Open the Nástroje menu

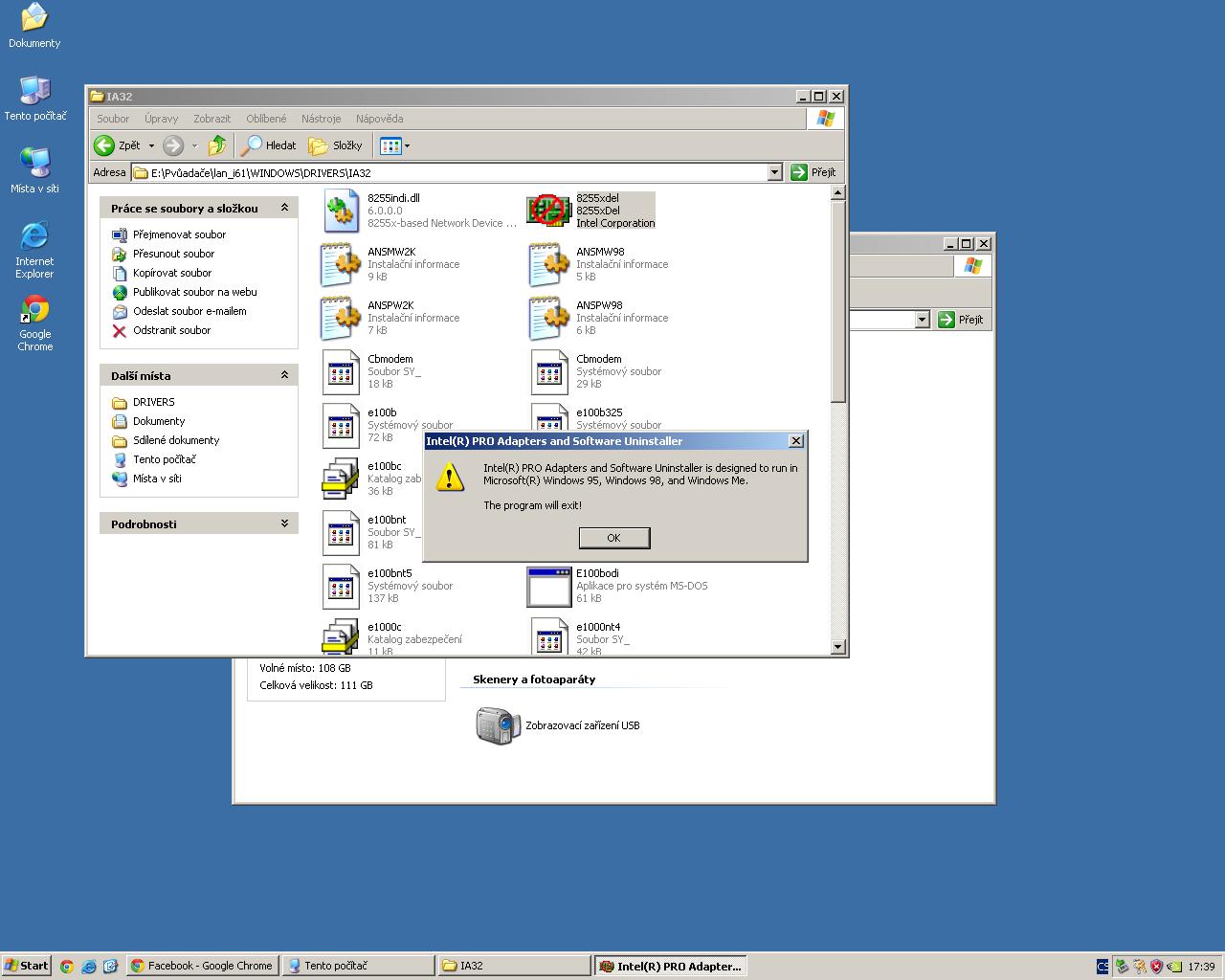coord(321,119)
